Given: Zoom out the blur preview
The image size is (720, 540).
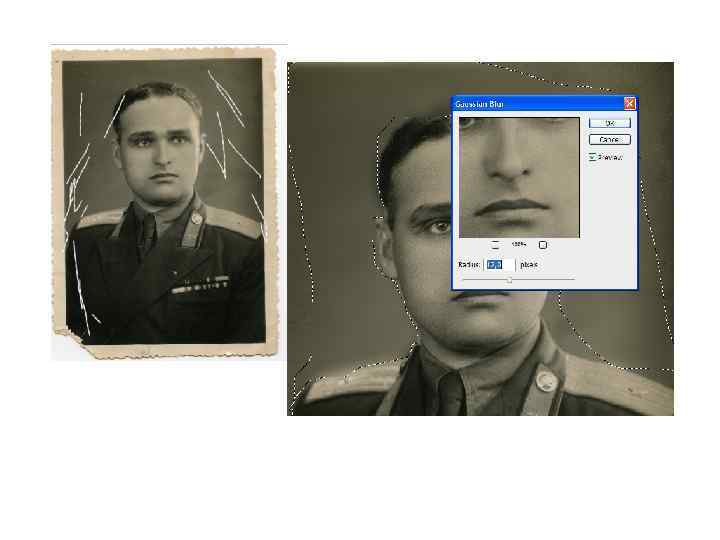Looking at the screenshot, I should 495,245.
